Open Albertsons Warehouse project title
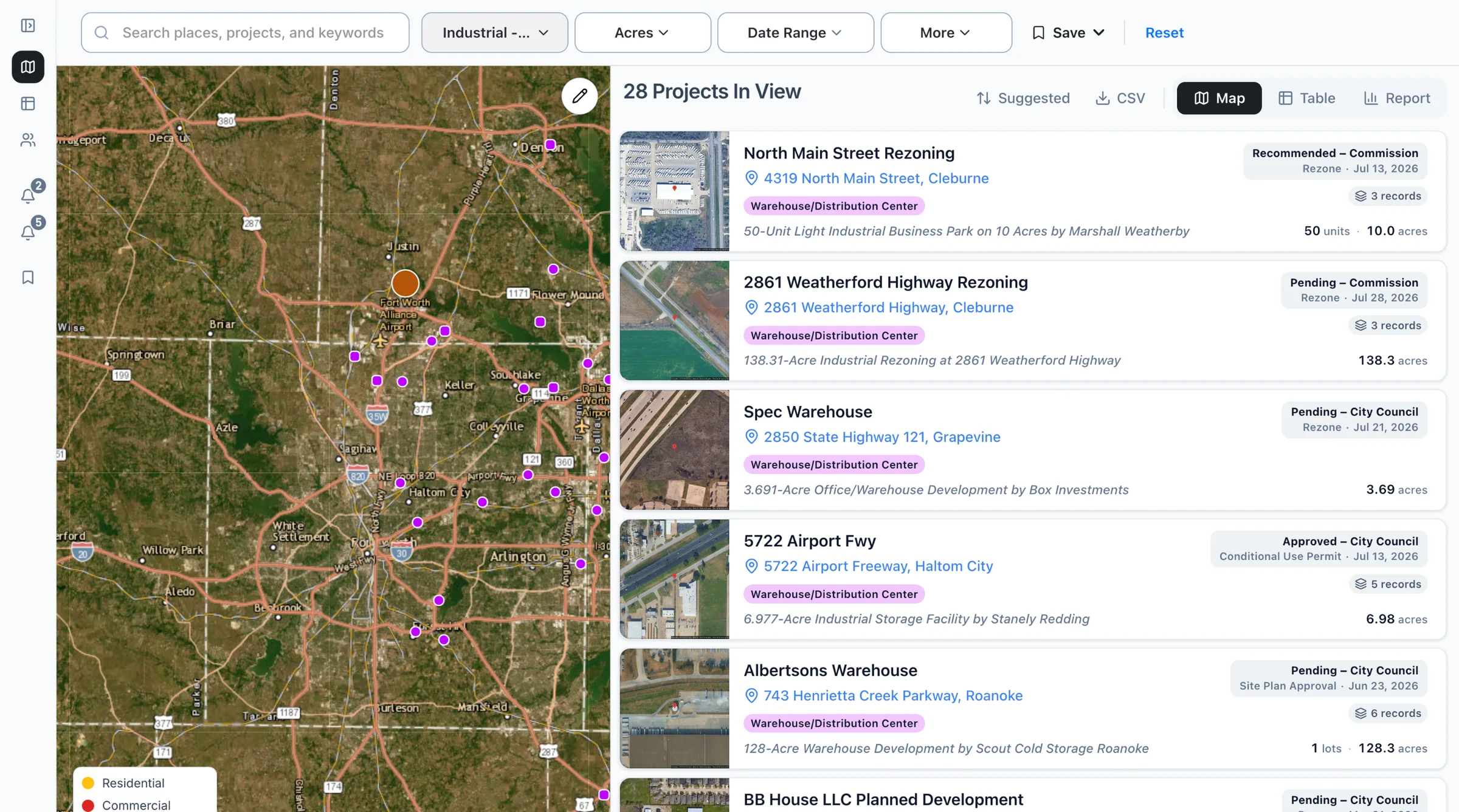Screen dimensions: 1459x812 point(830,670)
